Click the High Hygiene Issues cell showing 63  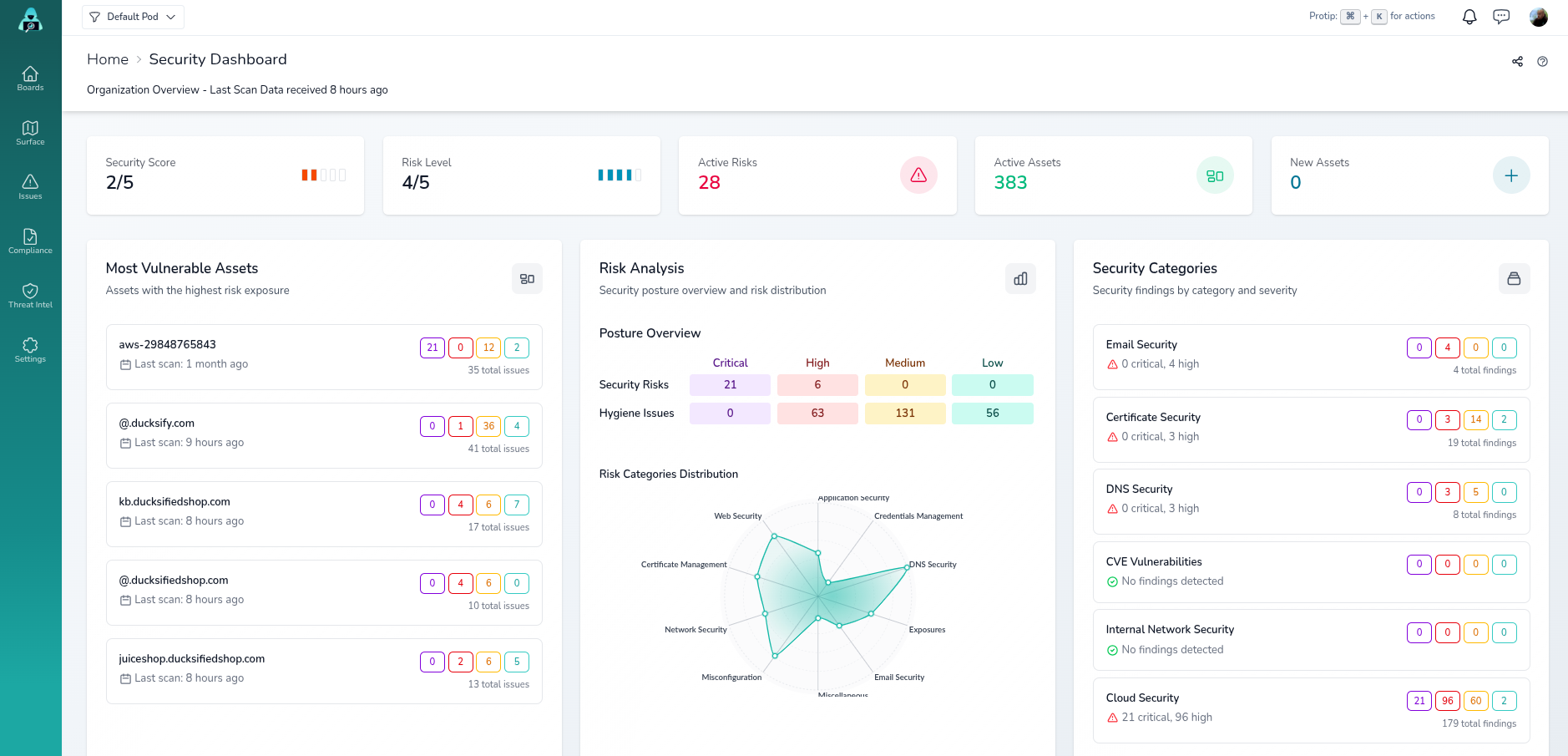tap(817, 414)
